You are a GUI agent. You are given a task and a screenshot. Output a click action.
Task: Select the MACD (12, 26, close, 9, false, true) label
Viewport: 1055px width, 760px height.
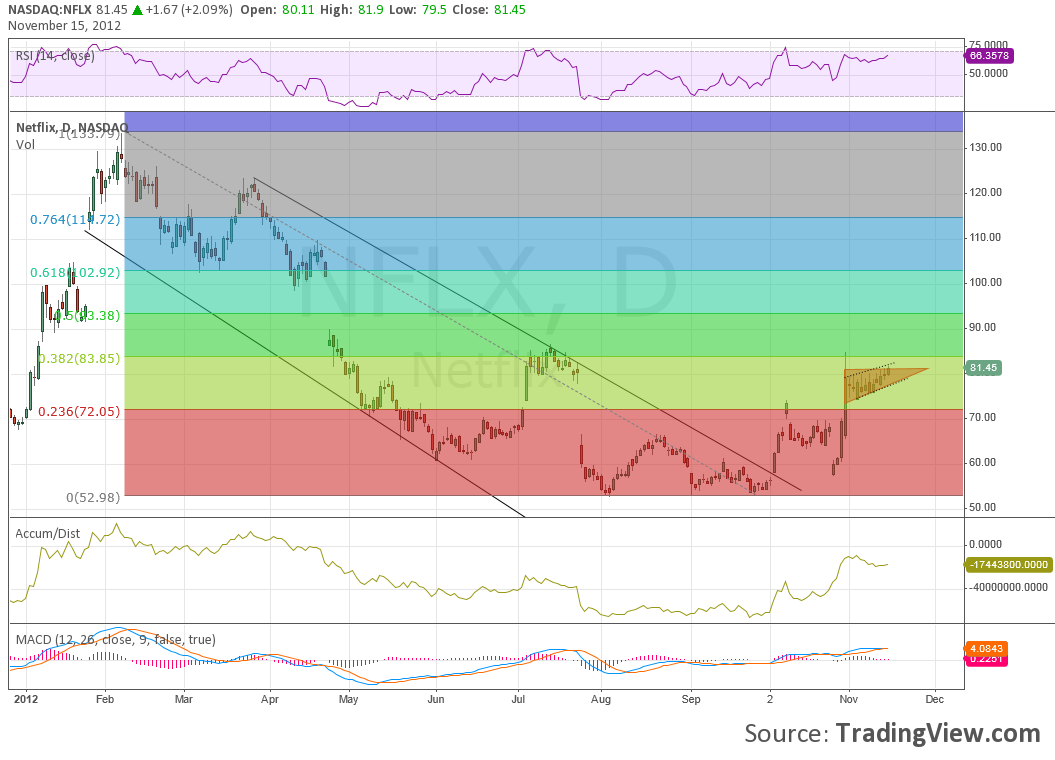(116, 640)
